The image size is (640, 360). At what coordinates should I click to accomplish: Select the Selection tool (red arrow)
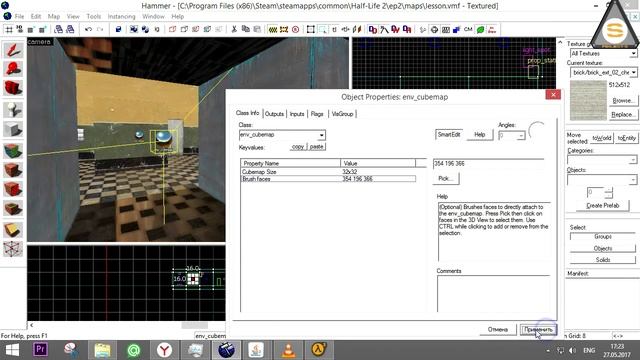13,50
